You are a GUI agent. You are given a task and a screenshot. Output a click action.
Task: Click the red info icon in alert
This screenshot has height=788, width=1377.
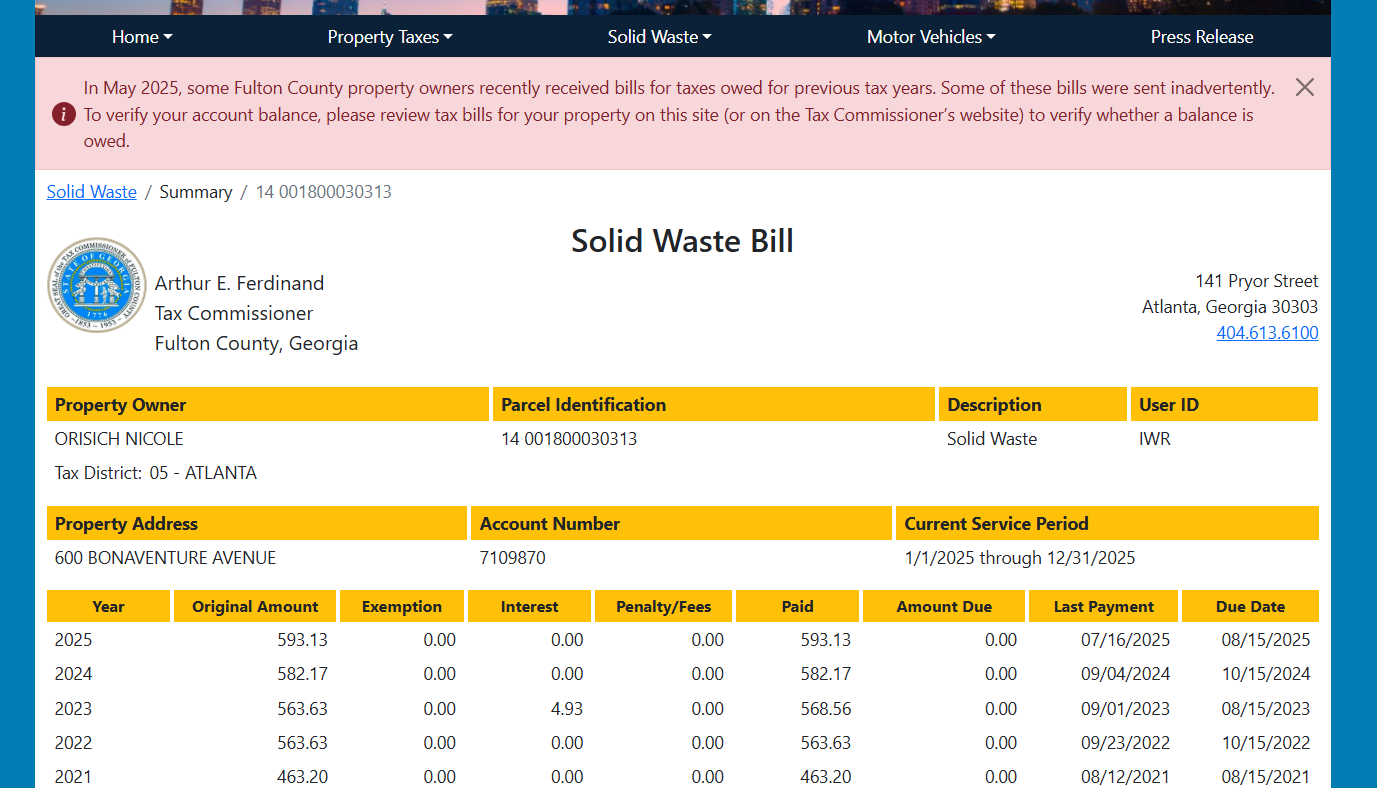(64, 114)
